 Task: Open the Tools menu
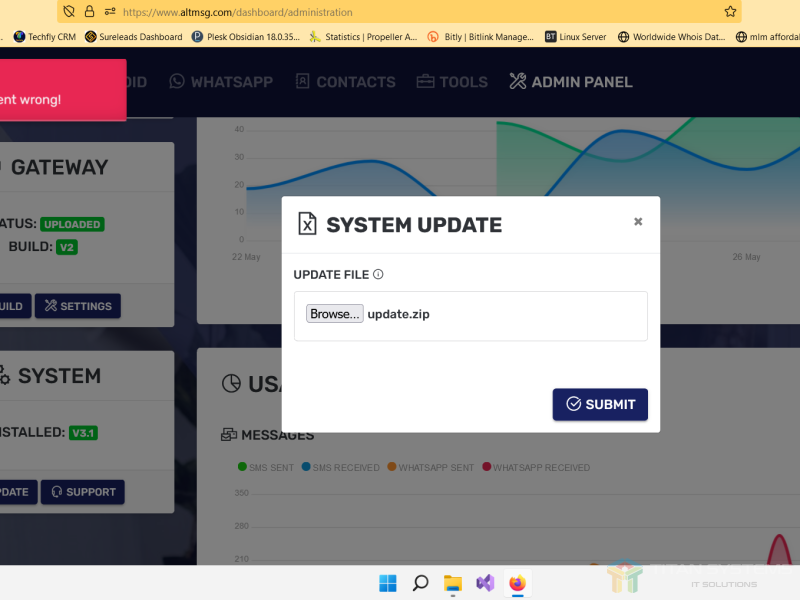(452, 82)
